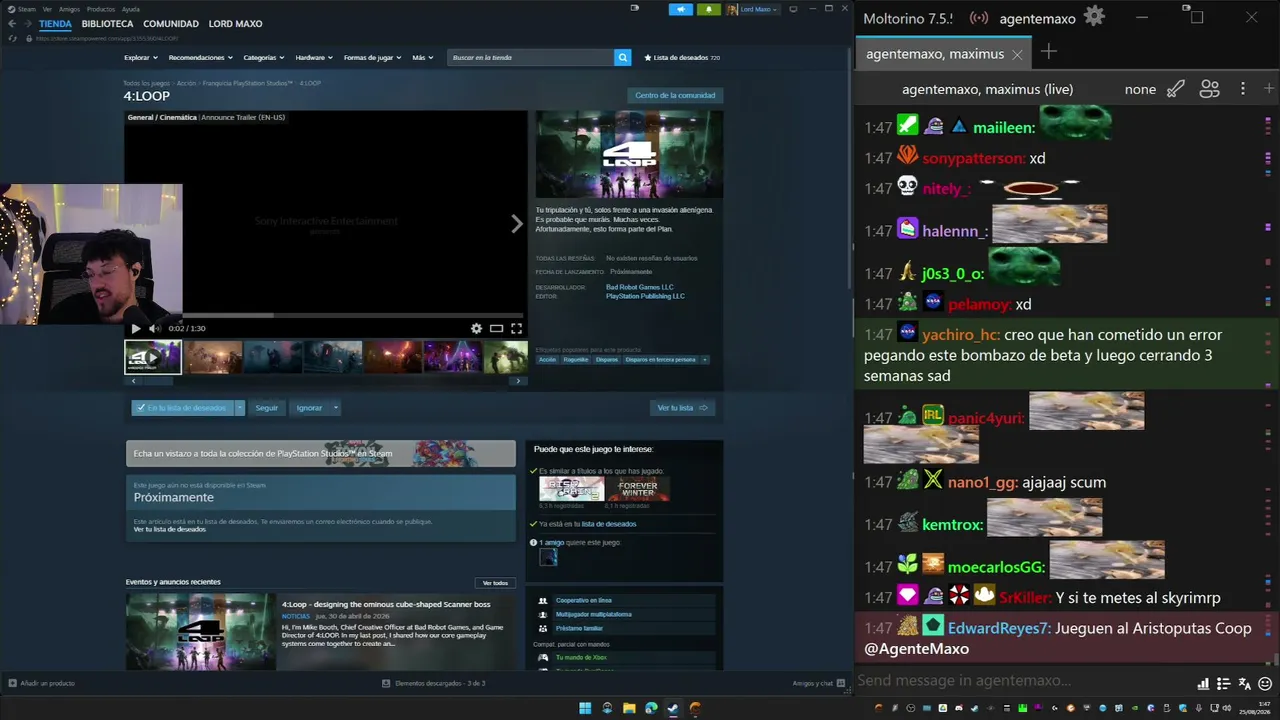Viewport: 1280px width, 720px height.
Task: Open the Roguelike tag
Action: coord(576,360)
